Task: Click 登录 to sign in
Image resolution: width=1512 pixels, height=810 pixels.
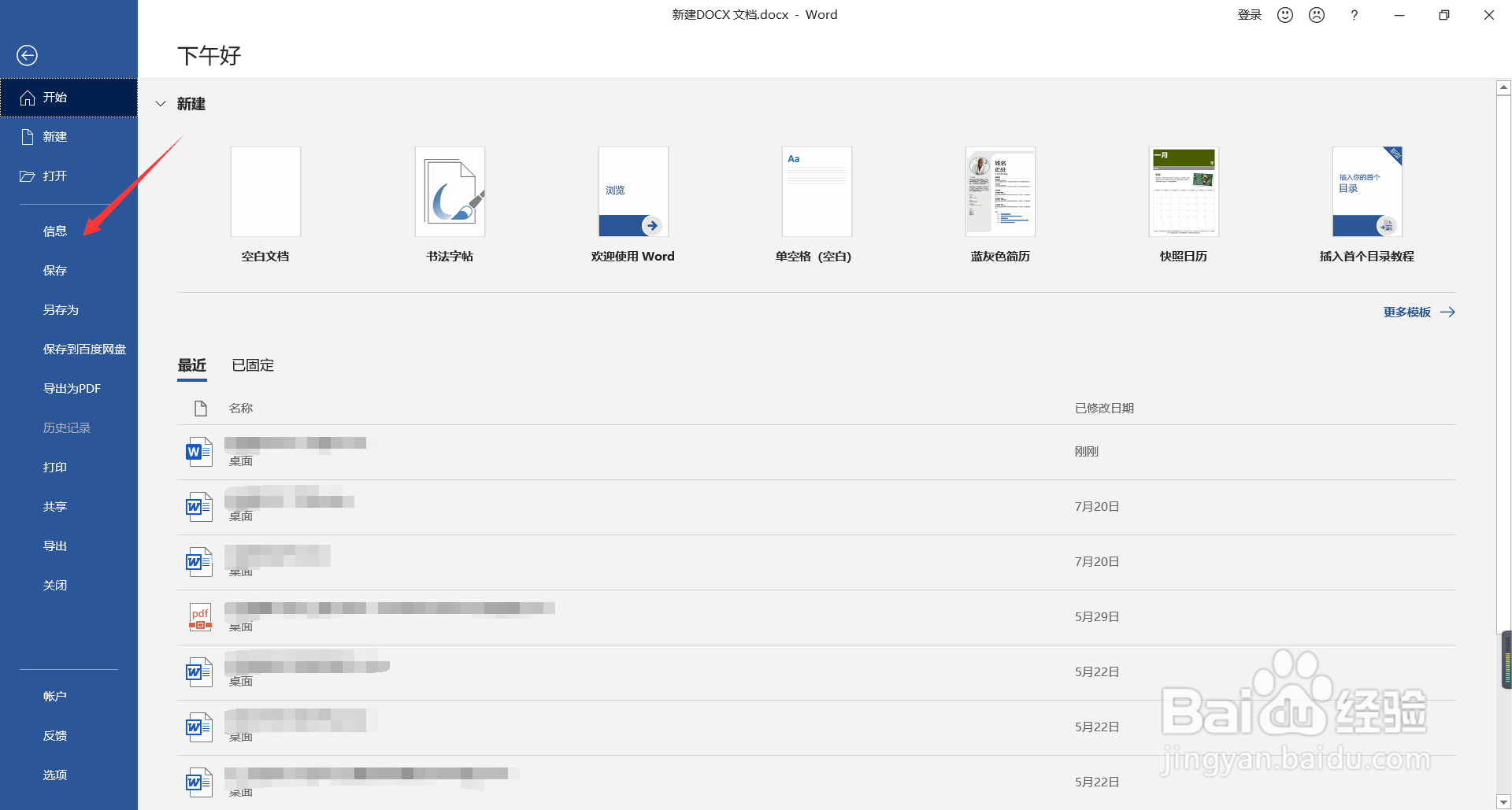Action: click(1250, 15)
